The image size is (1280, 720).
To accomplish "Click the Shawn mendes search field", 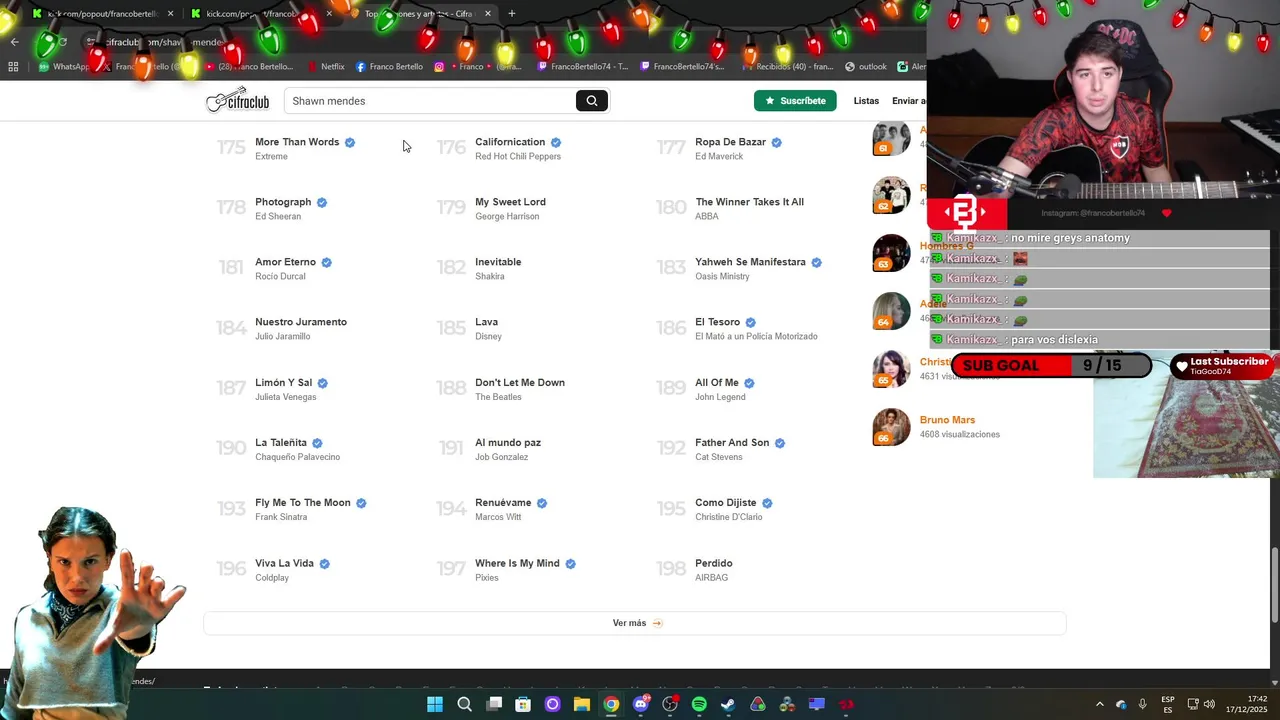I will (x=430, y=101).
